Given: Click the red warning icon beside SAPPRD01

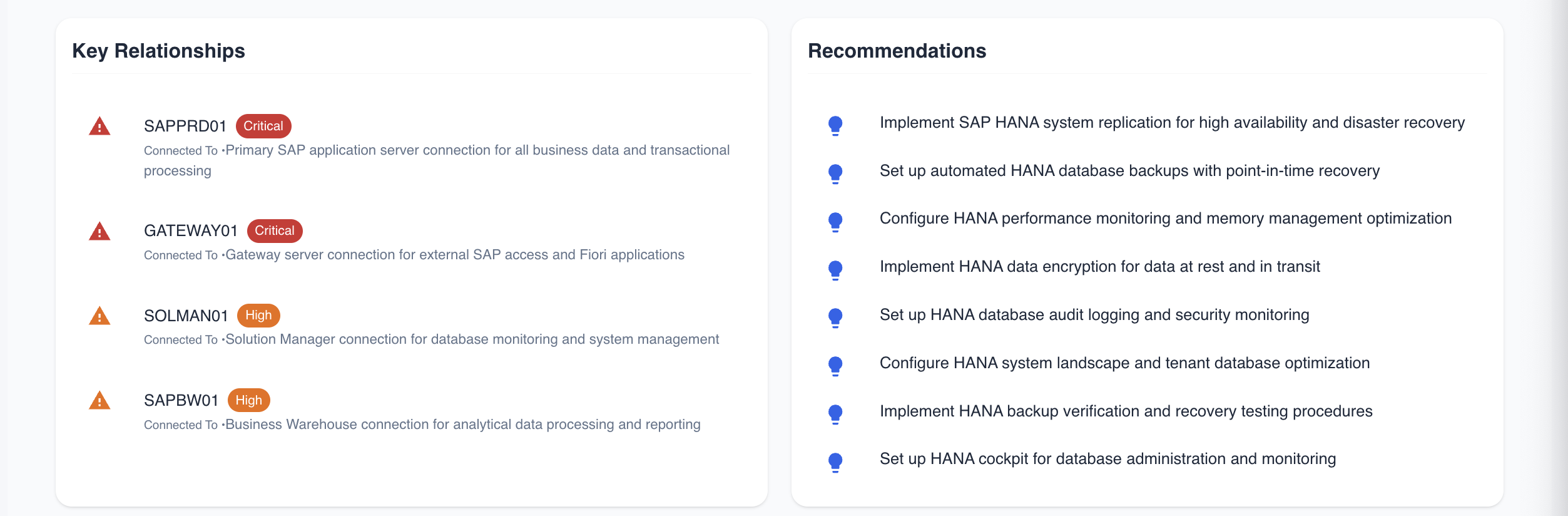Looking at the screenshot, I should pos(99,126).
